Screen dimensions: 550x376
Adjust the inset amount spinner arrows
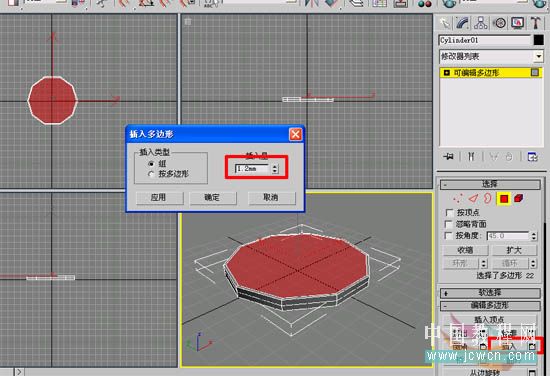(275, 169)
